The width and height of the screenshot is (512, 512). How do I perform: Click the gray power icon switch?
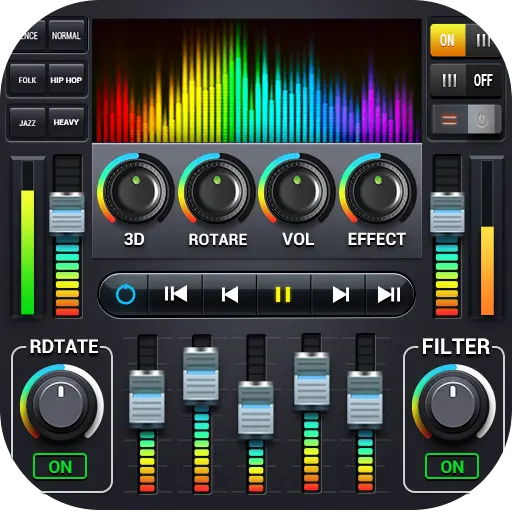[484, 119]
